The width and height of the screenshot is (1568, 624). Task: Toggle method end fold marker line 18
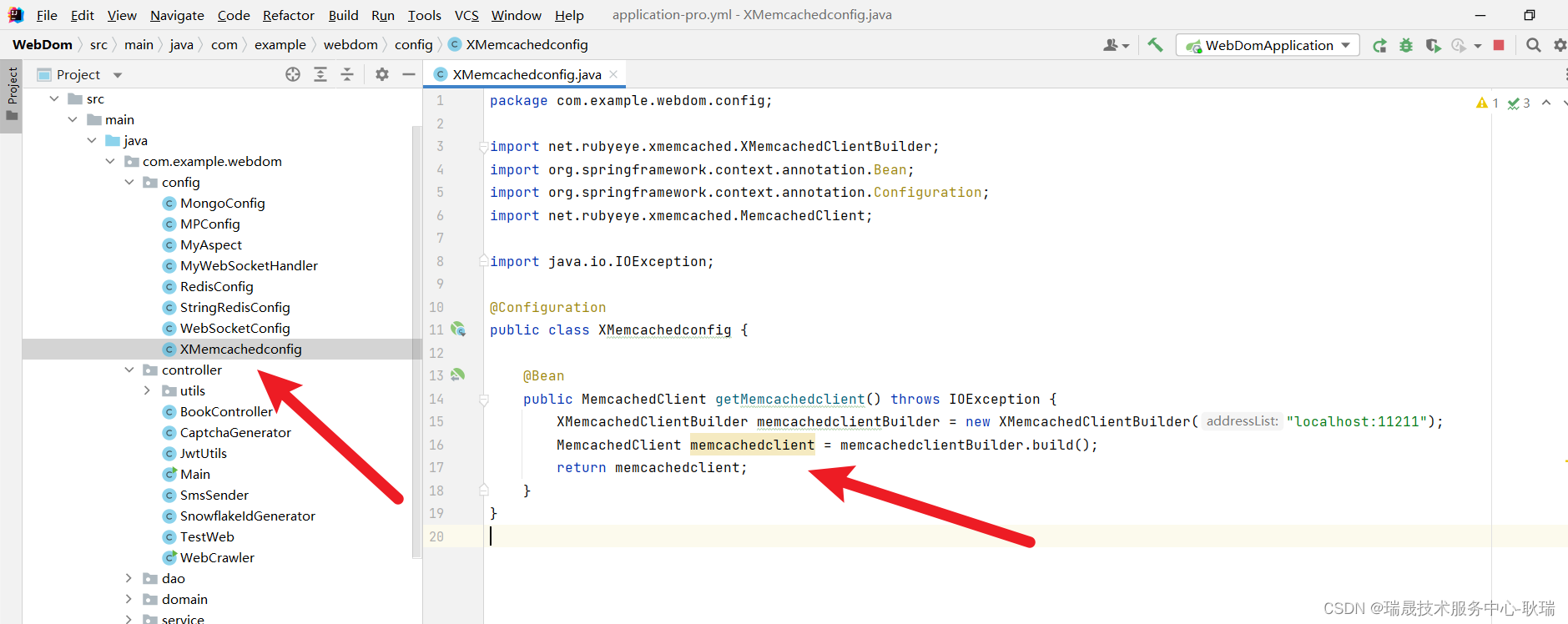pyautogui.click(x=483, y=491)
